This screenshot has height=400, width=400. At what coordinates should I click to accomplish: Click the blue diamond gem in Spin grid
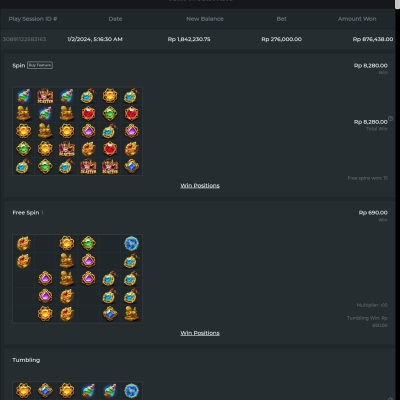(x=131, y=166)
